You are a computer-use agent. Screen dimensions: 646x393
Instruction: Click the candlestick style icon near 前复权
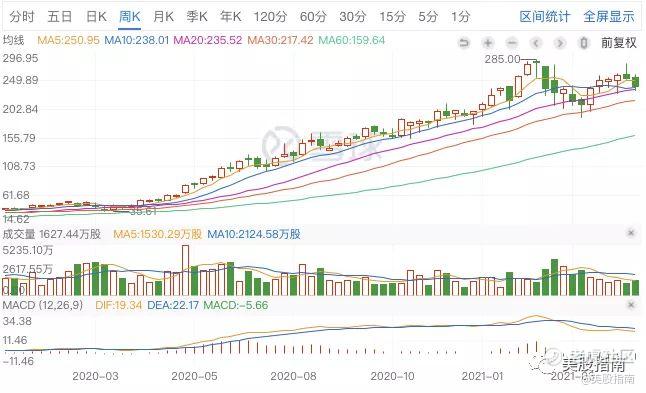coord(583,43)
